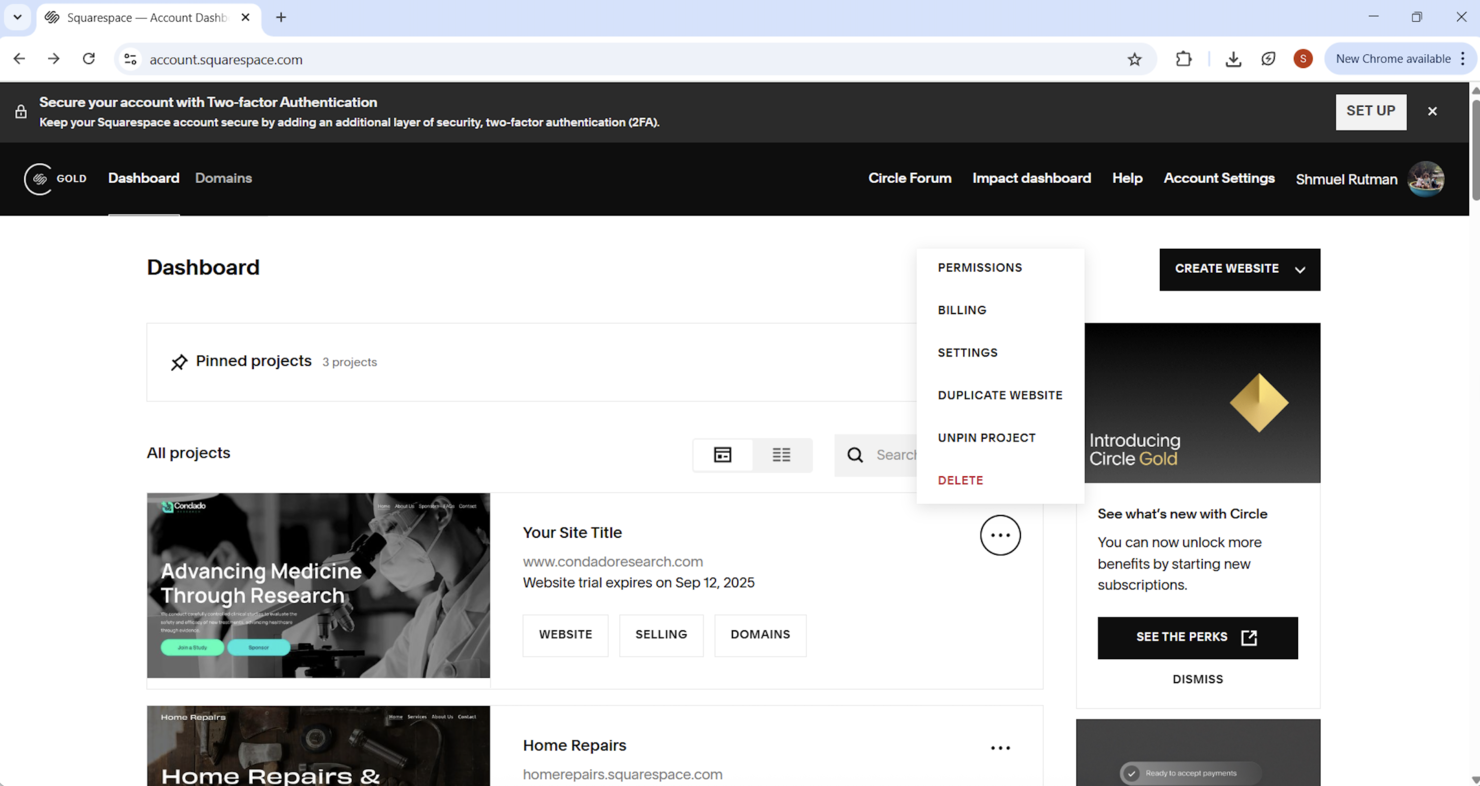Open the three-dot menu for Home Repairs
1480x786 pixels.
tap(1000, 748)
